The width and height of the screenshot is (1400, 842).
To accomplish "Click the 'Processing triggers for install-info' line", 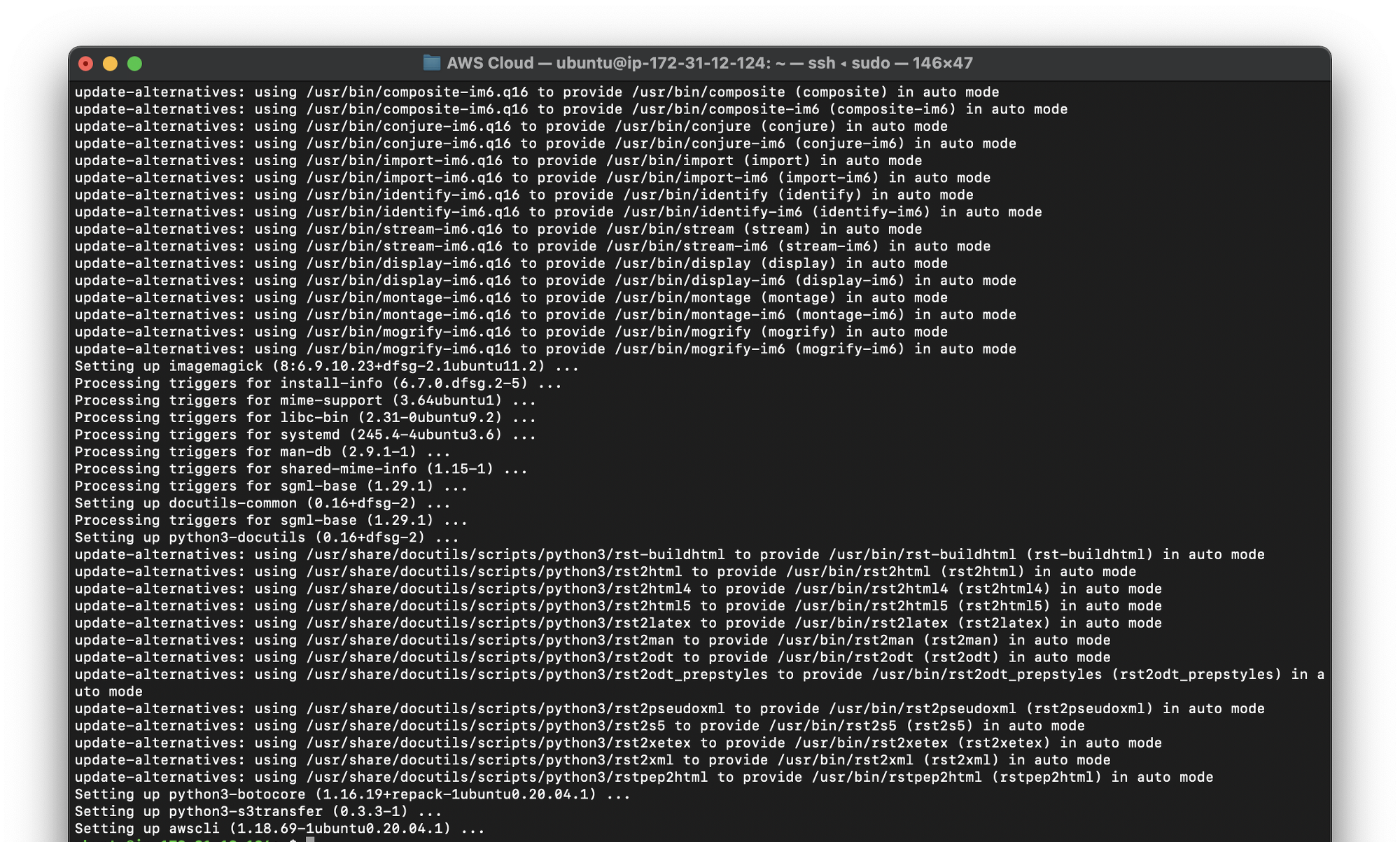I will pos(318,383).
